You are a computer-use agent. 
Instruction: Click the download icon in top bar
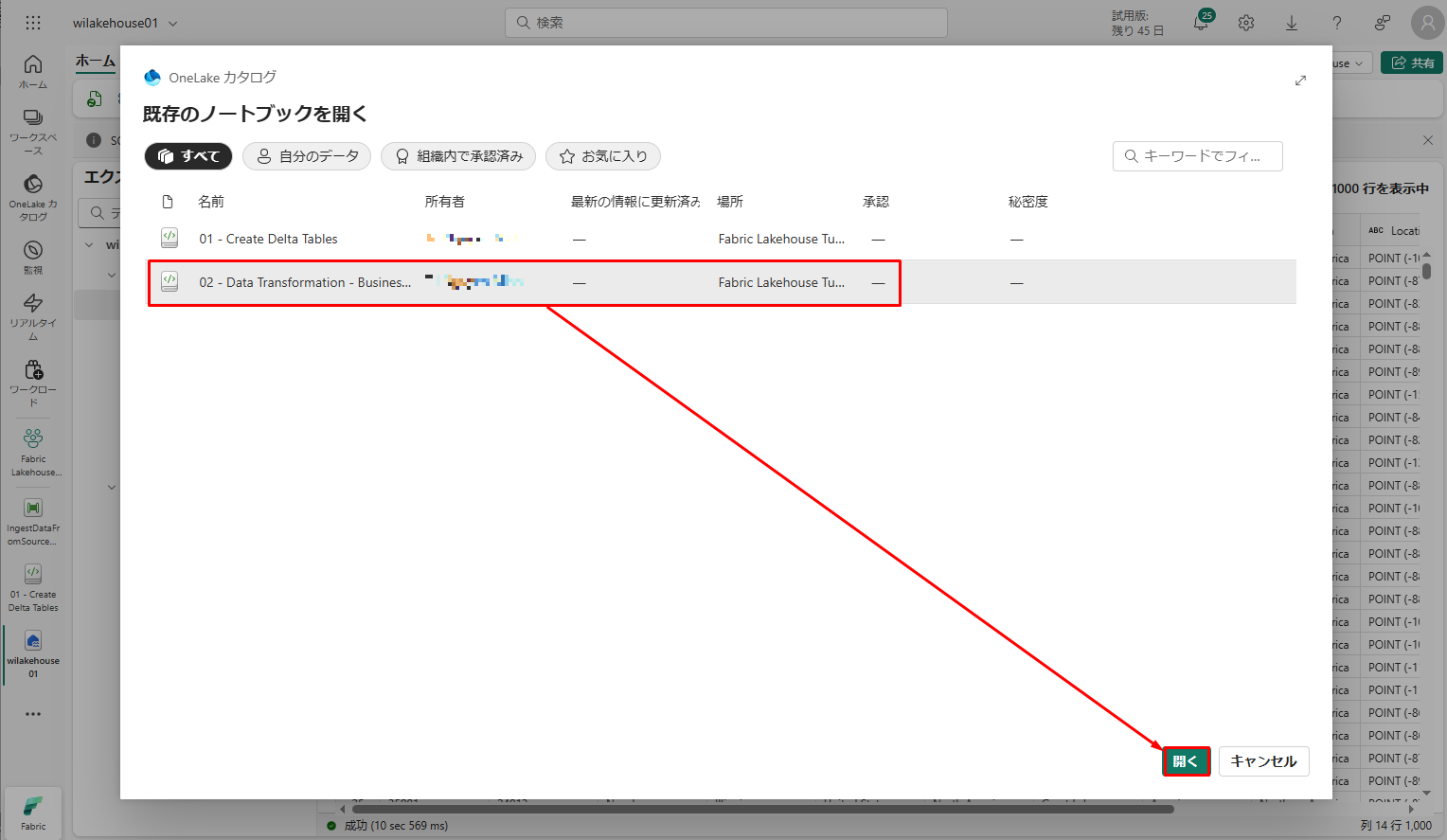[1292, 23]
